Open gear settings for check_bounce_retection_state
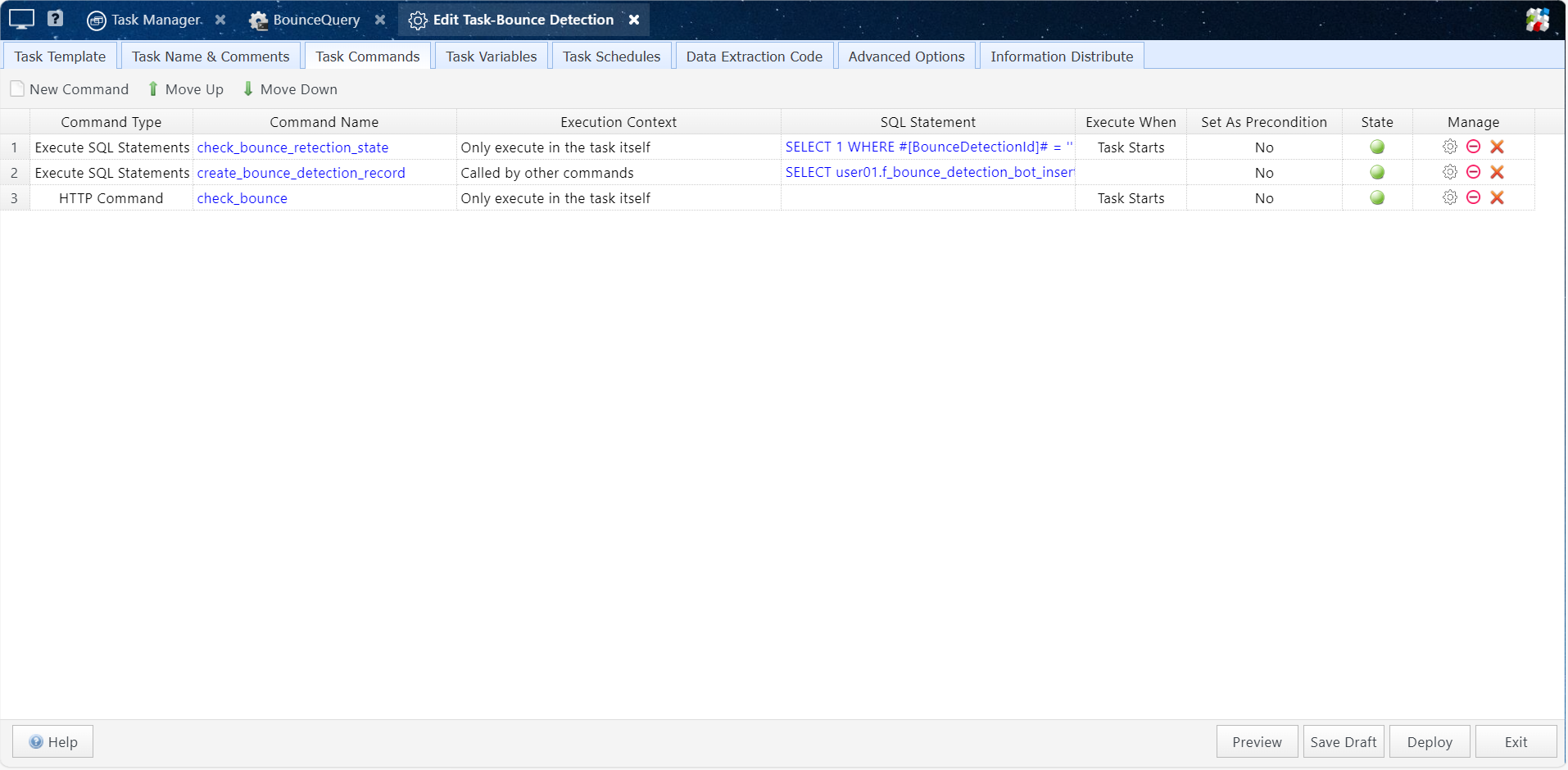Viewport: 1568px width, 770px height. coord(1450,147)
